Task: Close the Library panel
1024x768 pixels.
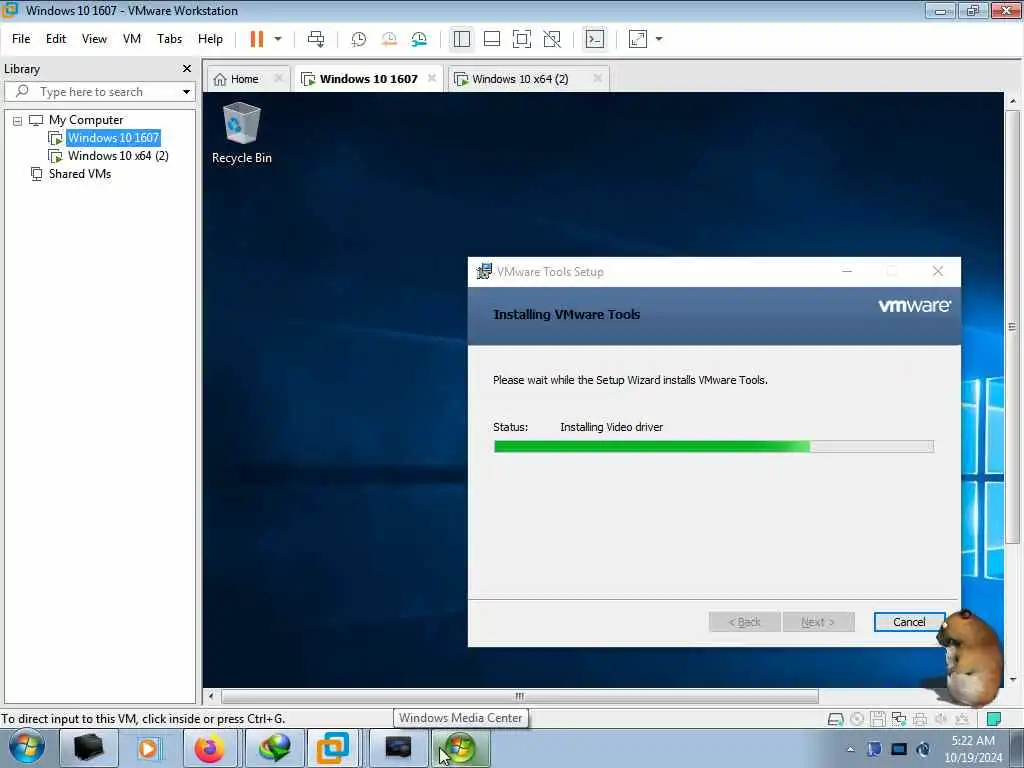Action: tap(187, 69)
